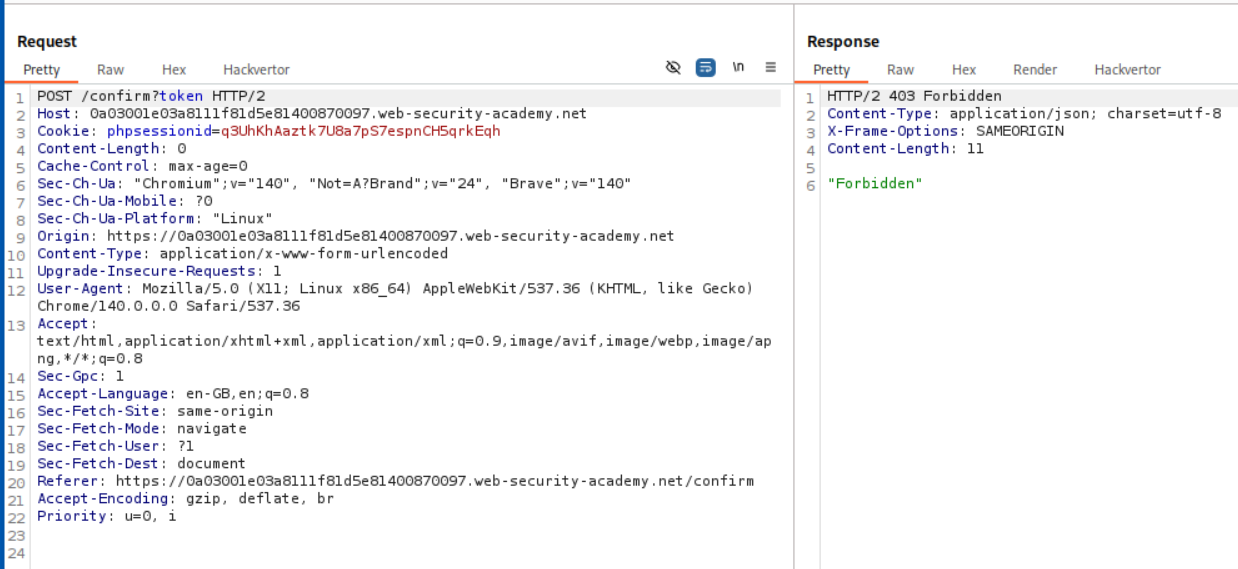
Task: Switch Request view to Hex tab
Action: click(174, 70)
